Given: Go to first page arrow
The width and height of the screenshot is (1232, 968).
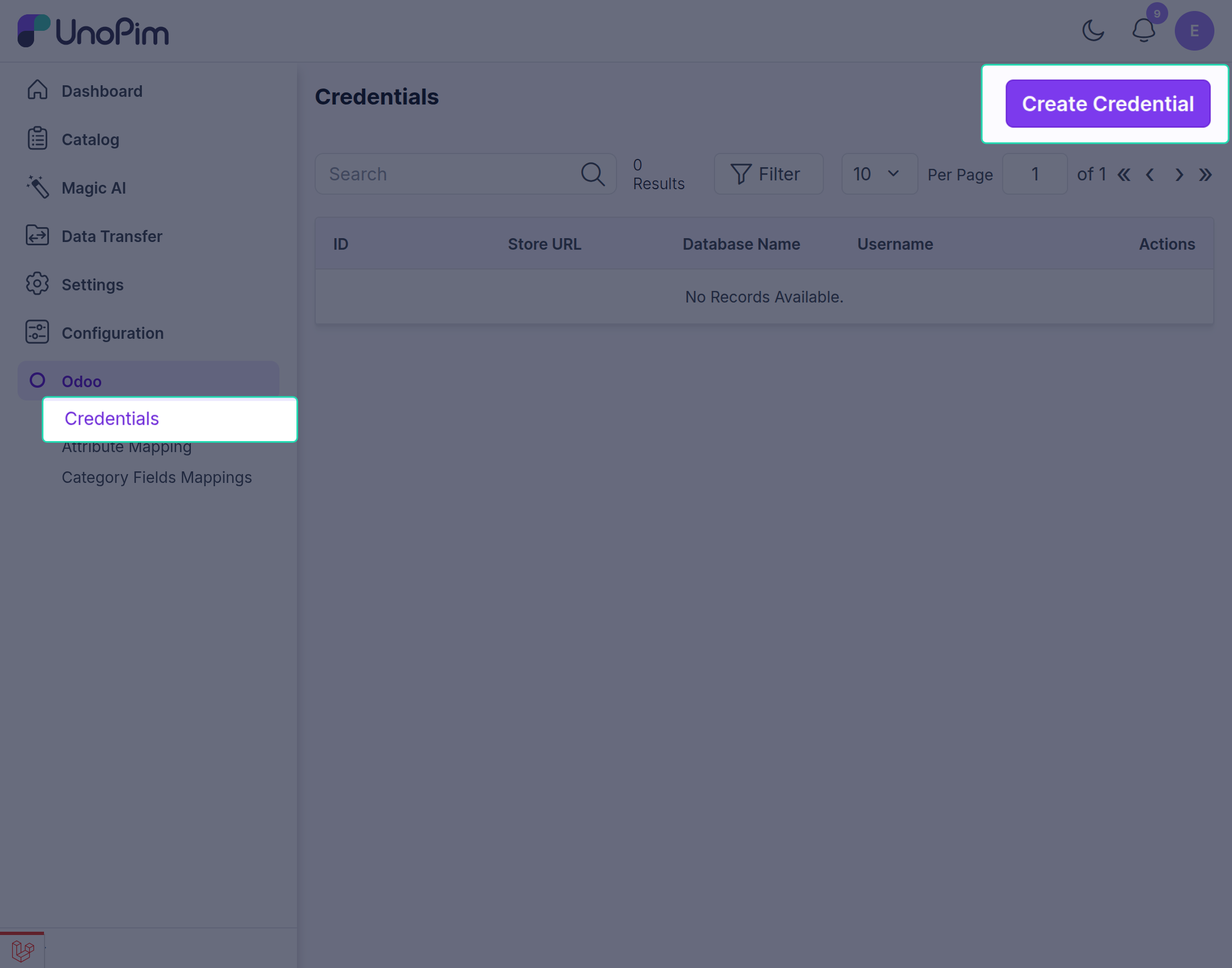Looking at the screenshot, I should [1124, 174].
